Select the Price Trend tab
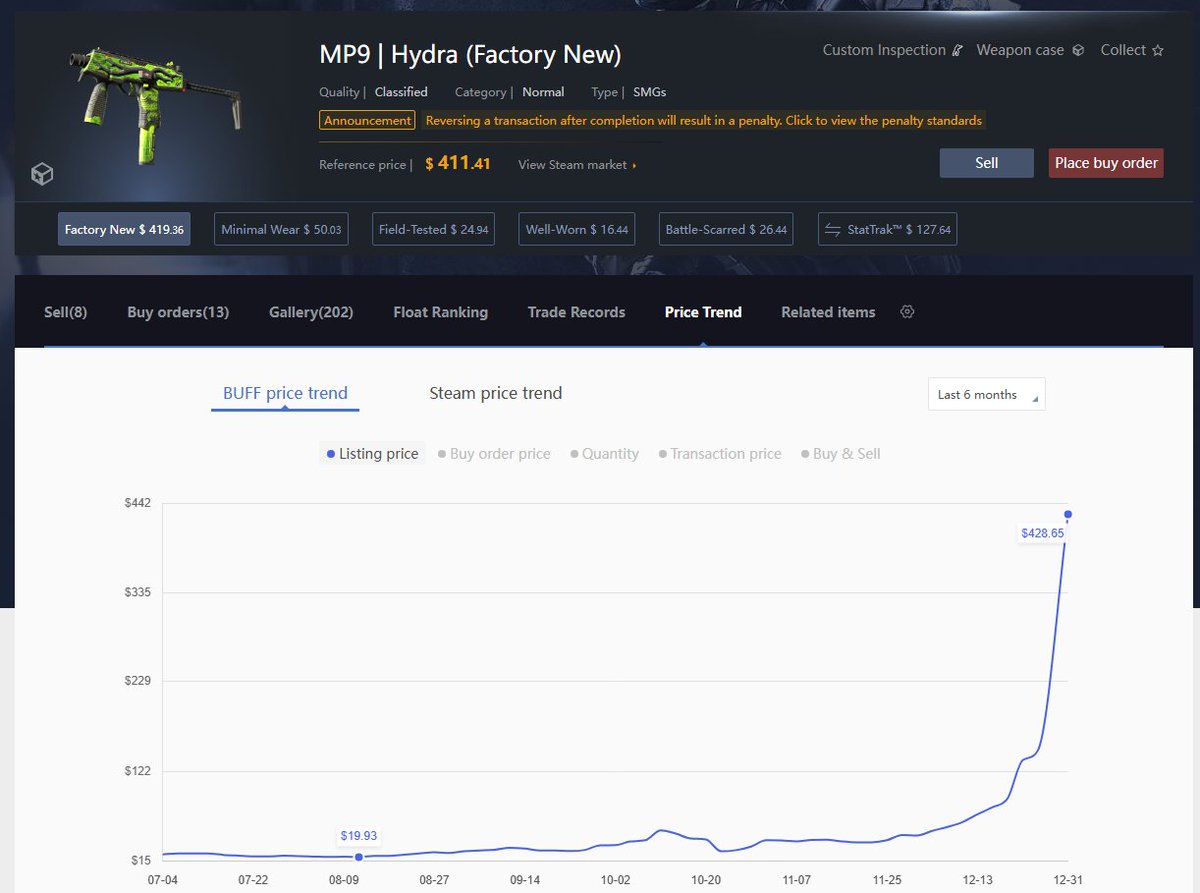The width and height of the screenshot is (1200, 893). (703, 312)
